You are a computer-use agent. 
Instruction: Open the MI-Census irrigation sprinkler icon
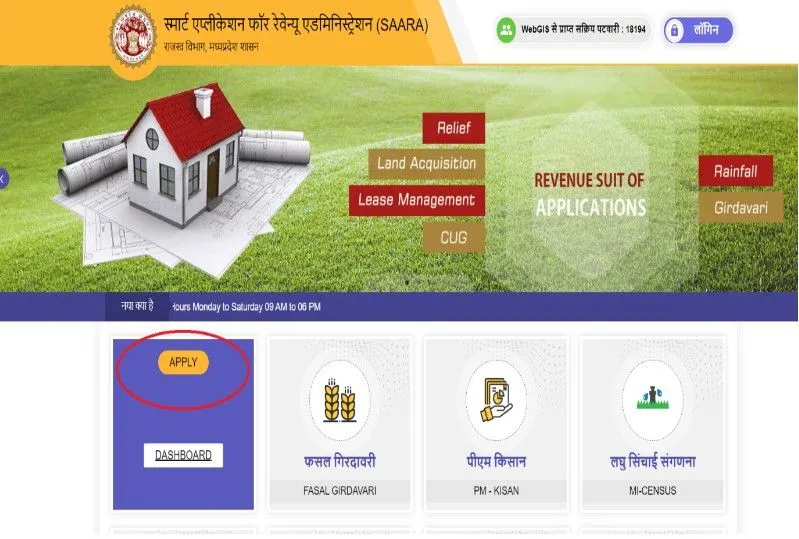652,400
